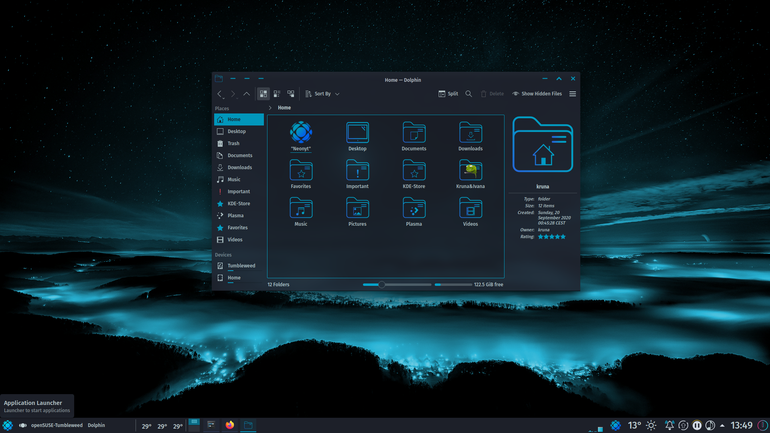Screen dimensions: 770x433
Task: Open Plasma in Places sidebar
Action: pyautogui.click(x=239, y=216)
